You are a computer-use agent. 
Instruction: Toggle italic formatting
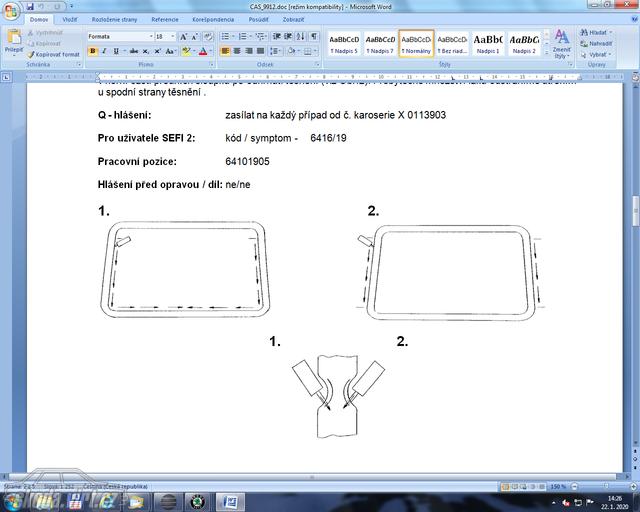(104, 51)
